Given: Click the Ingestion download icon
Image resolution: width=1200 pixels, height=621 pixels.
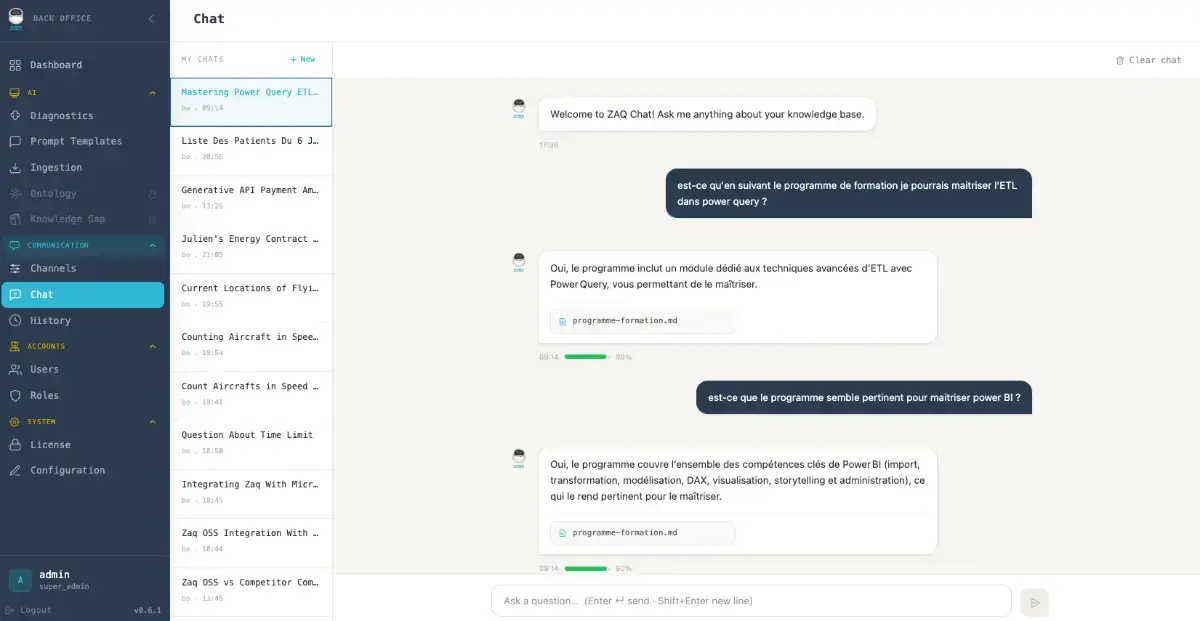Looking at the screenshot, I should point(15,168).
